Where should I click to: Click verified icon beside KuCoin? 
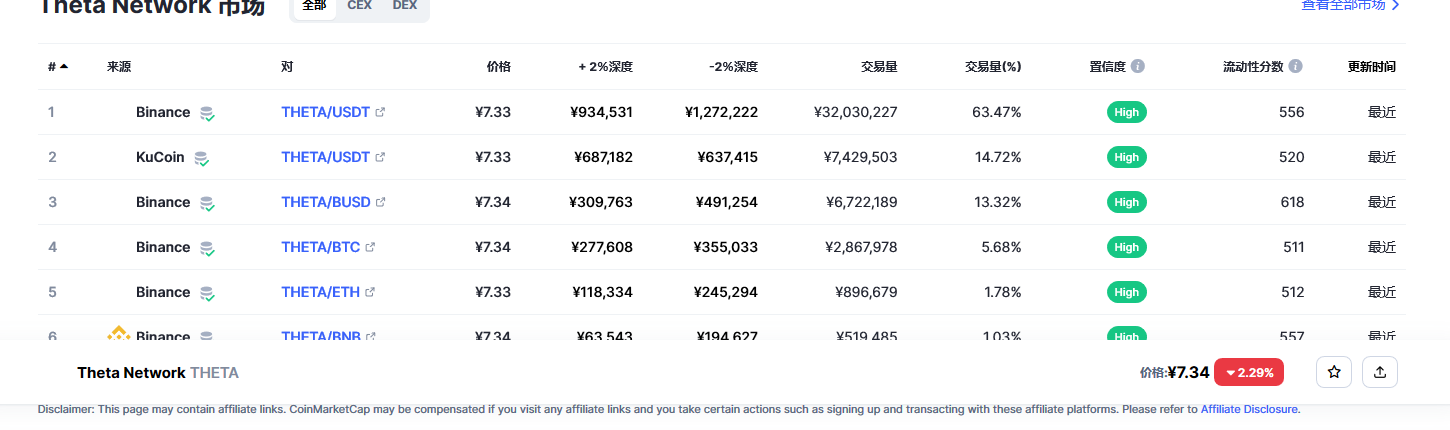tap(201, 158)
